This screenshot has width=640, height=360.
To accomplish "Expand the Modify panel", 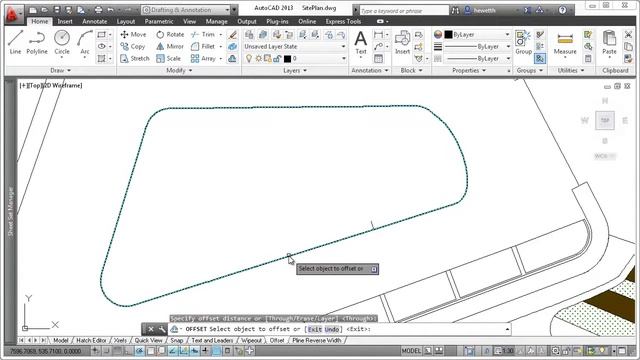I will click(179, 71).
